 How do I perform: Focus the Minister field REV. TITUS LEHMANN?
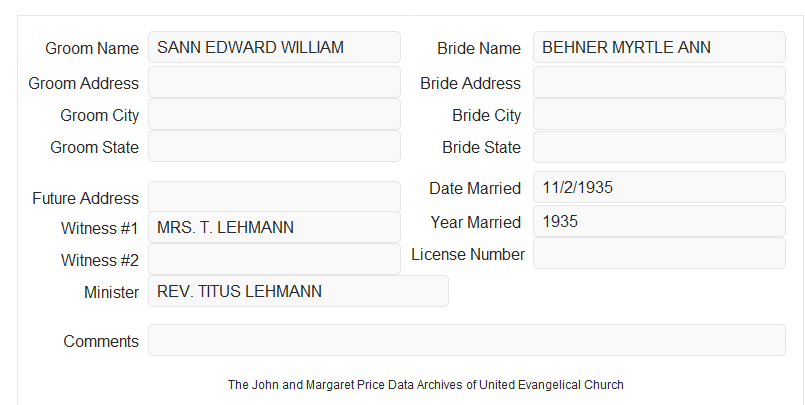pyautogui.click(x=298, y=291)
